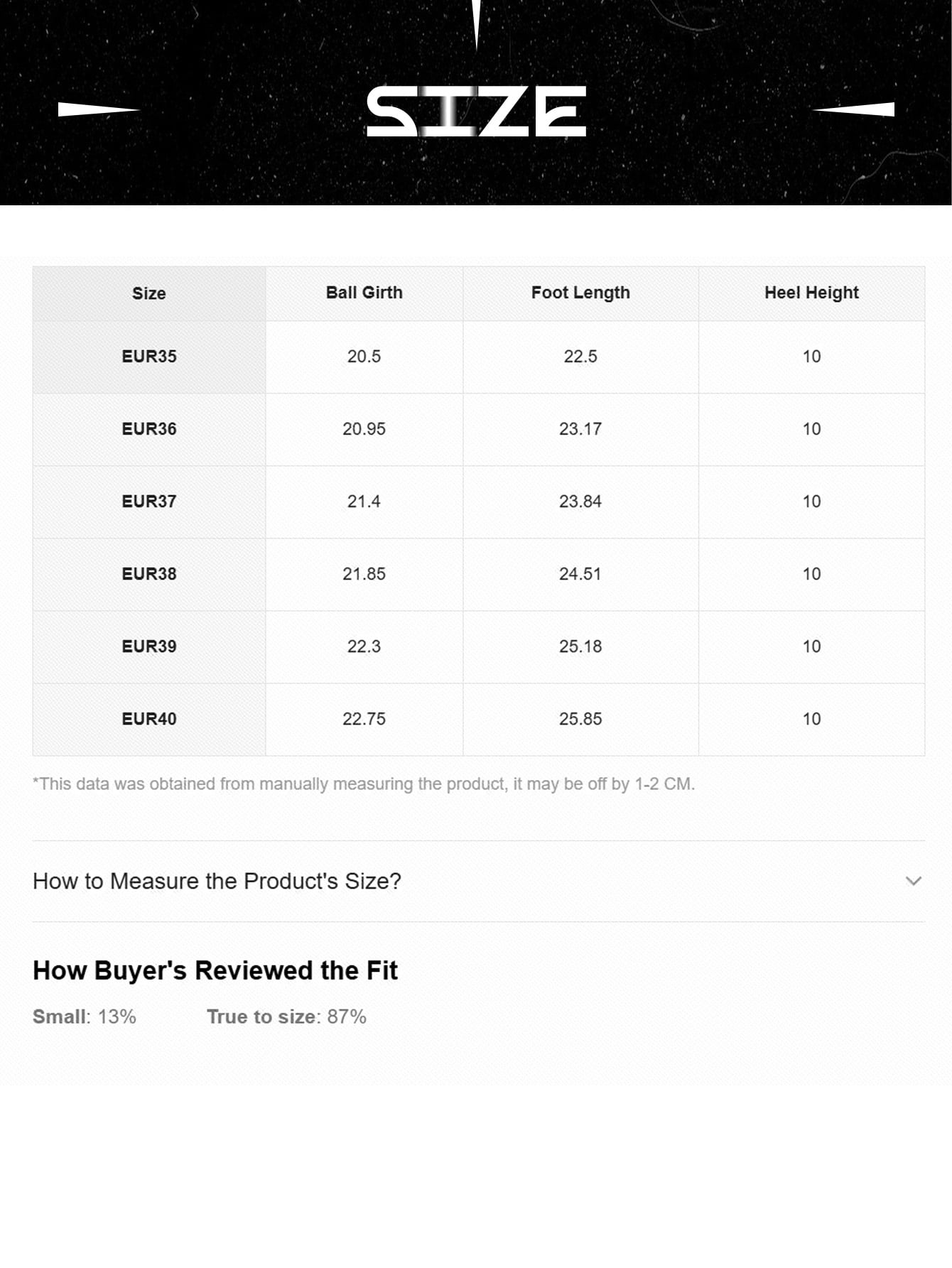Screen dimensions: 952x1268
Task: Click the EUR39 size row label
Action: pyautogui.click(x=148, y=646)
